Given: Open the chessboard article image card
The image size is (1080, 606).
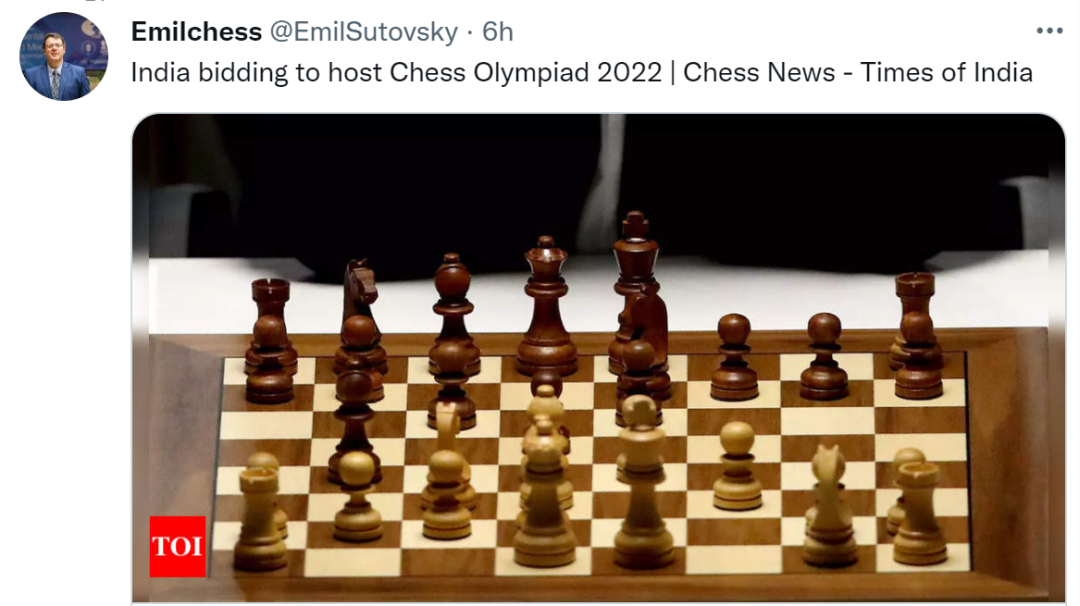Looking at the screenshot, I should (x=598, y=359).
